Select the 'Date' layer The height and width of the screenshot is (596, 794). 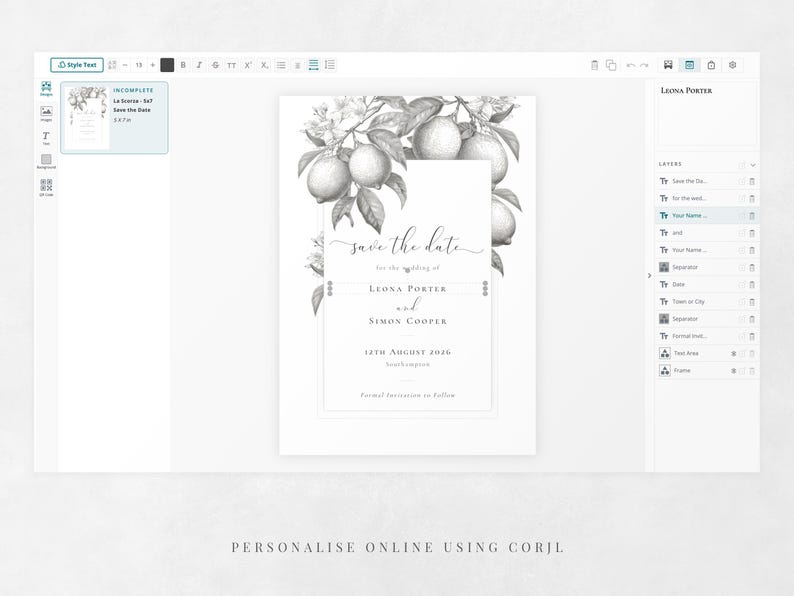tap(707, 284)
